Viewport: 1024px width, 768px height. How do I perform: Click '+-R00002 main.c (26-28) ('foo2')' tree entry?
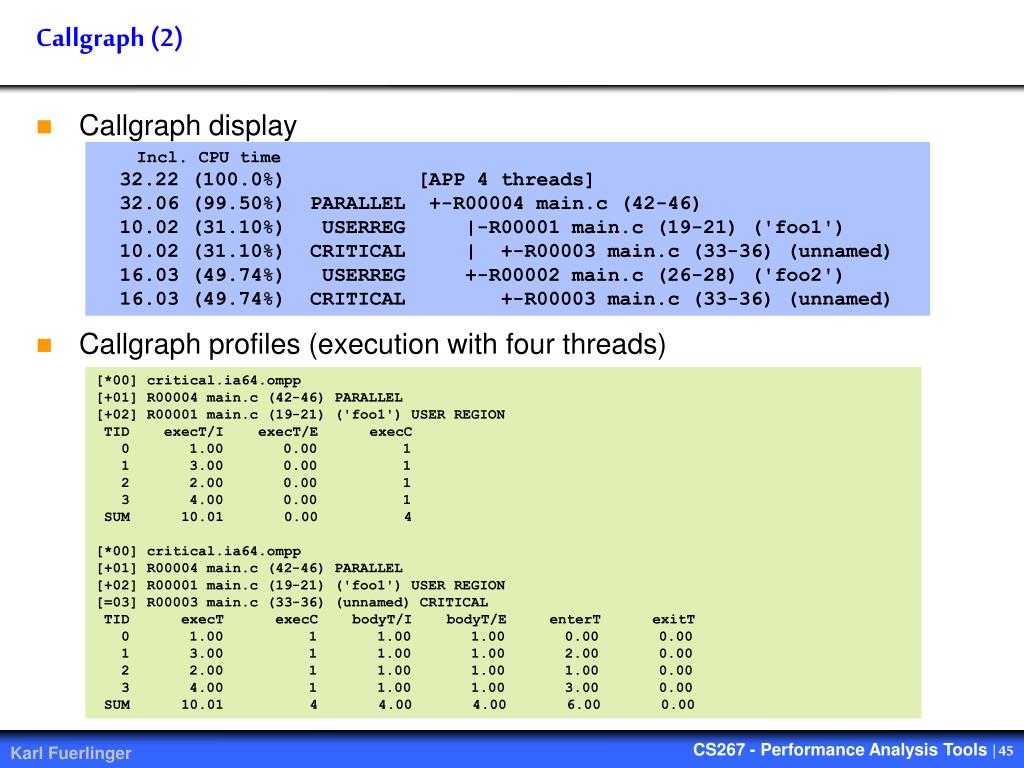(654, 275)
